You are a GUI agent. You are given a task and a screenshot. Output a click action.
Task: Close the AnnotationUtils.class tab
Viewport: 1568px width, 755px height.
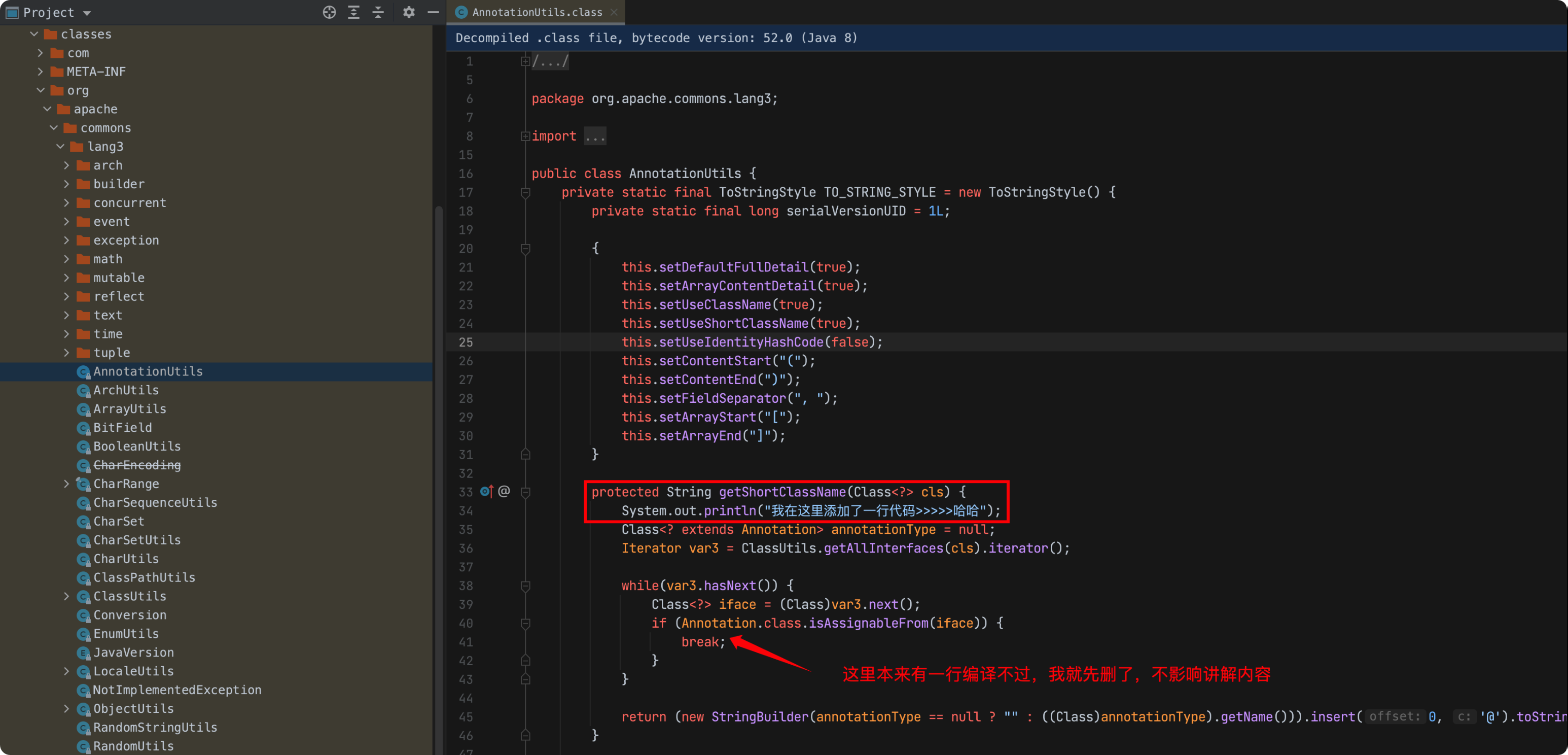(614, 12)
